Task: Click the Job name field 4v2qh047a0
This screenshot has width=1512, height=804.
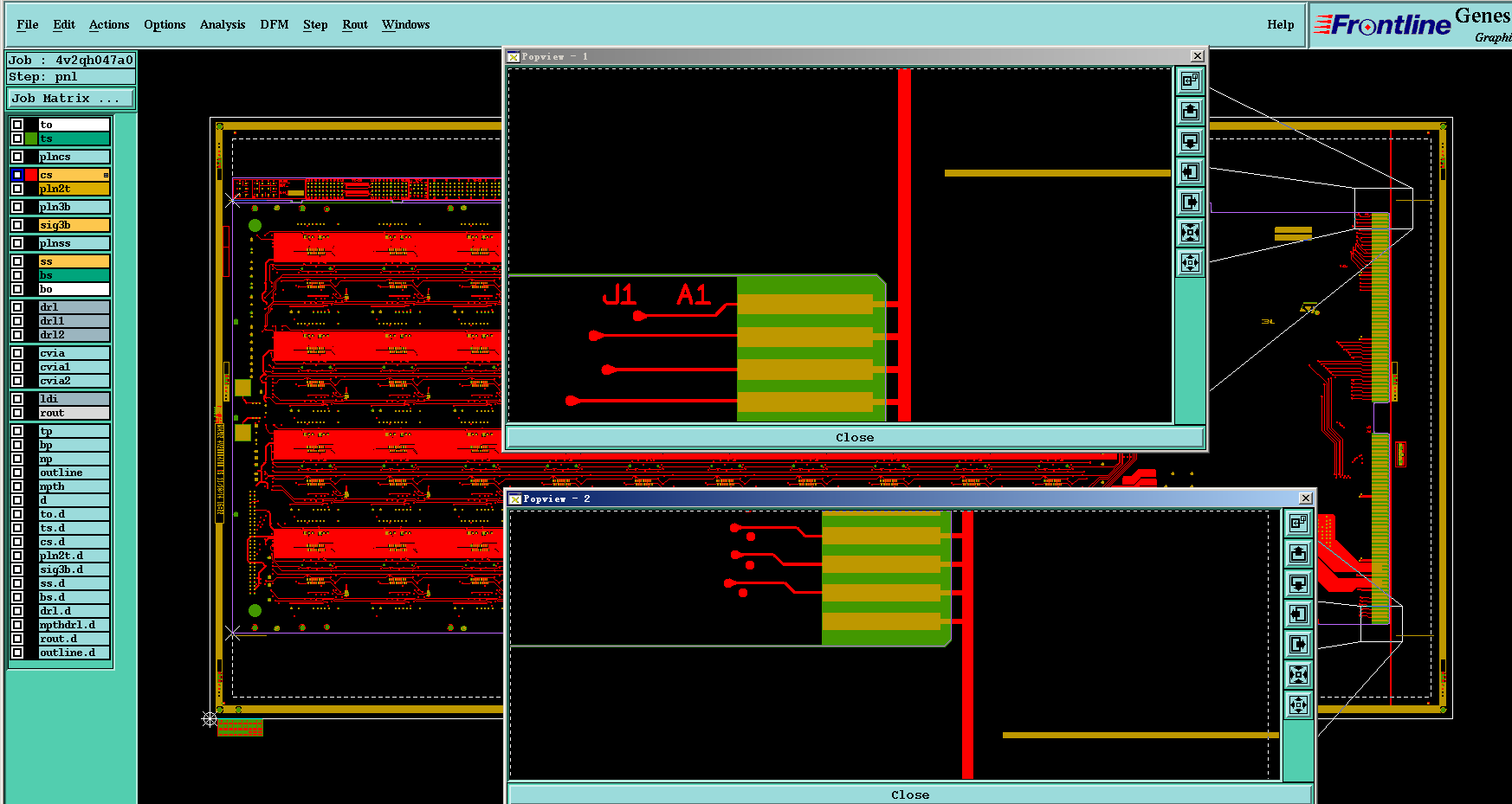Action: [71, 61]
